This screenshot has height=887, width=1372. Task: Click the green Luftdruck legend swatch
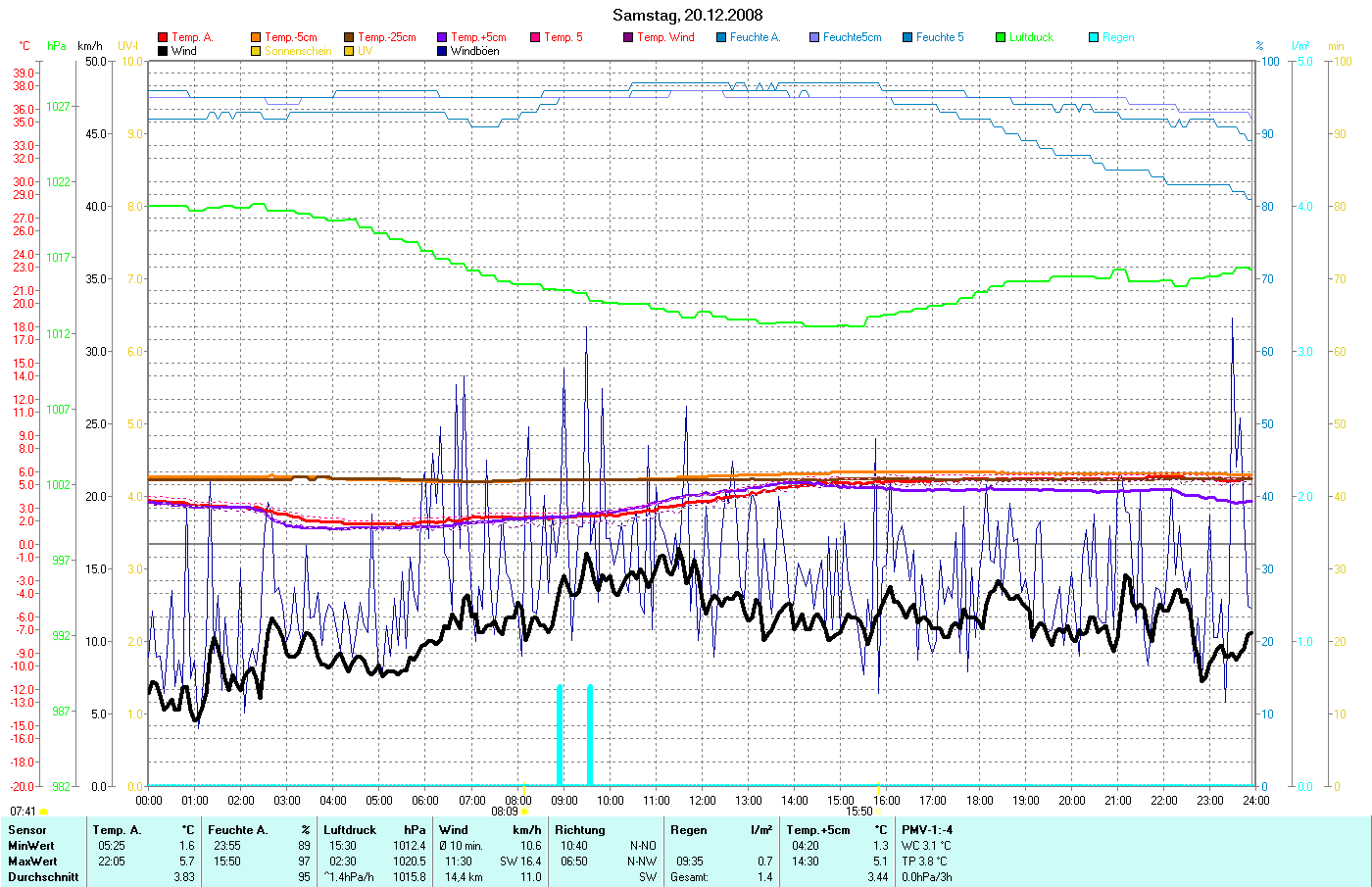coord(1001,37)
